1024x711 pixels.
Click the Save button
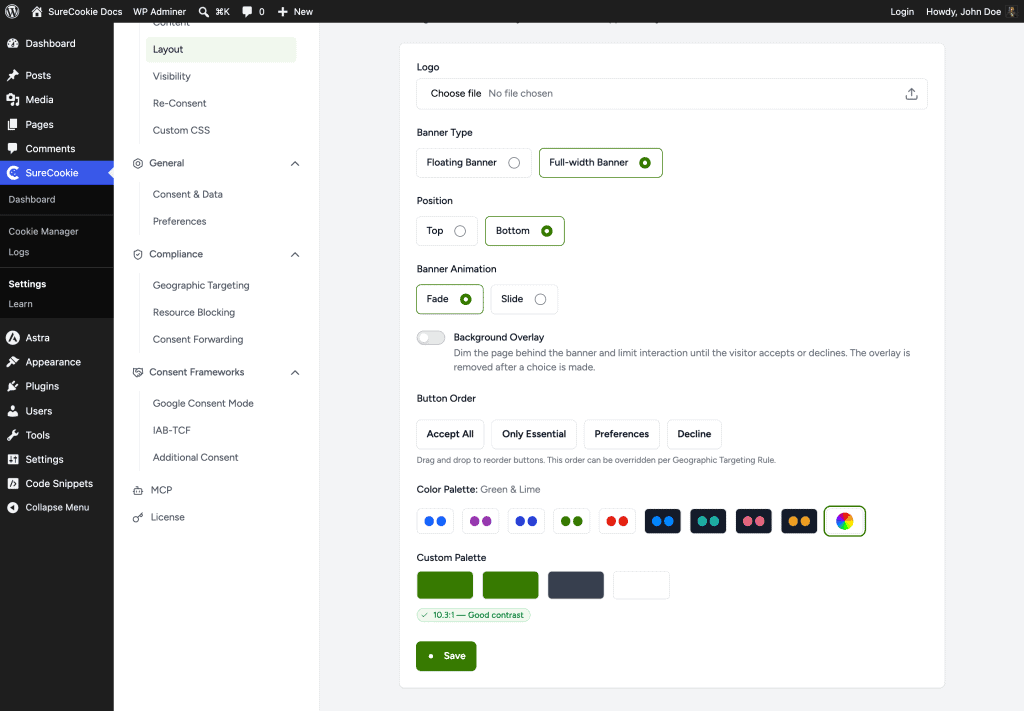point(446,656)
